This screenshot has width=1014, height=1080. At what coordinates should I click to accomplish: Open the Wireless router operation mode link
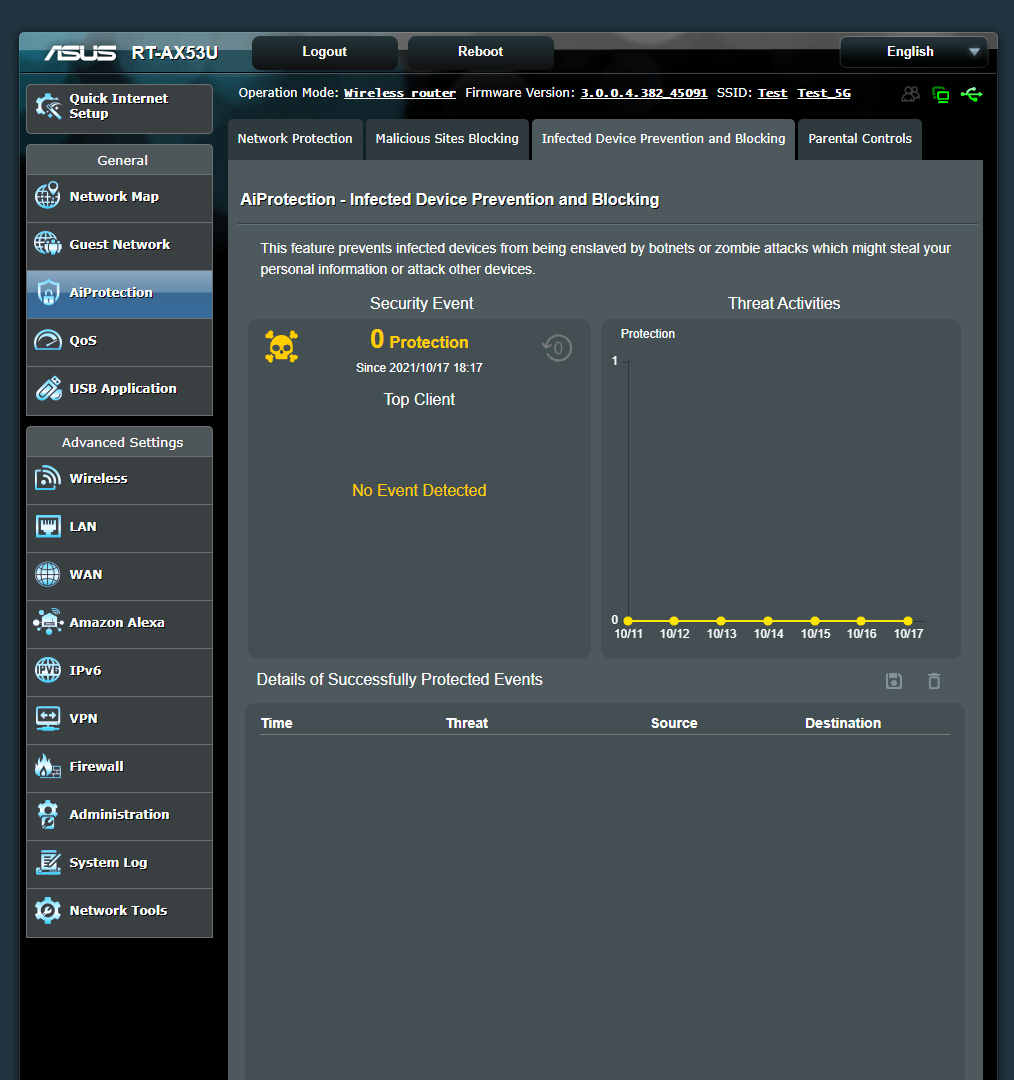(400, 93)
